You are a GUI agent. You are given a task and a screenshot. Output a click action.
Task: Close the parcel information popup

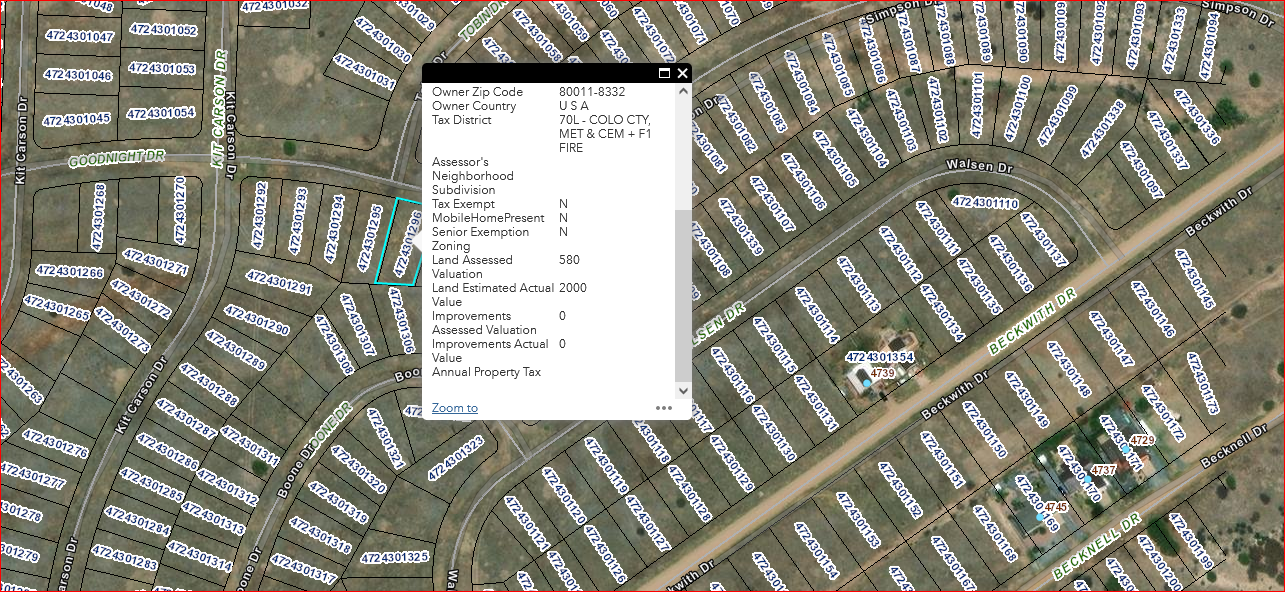tap(683, 73)
